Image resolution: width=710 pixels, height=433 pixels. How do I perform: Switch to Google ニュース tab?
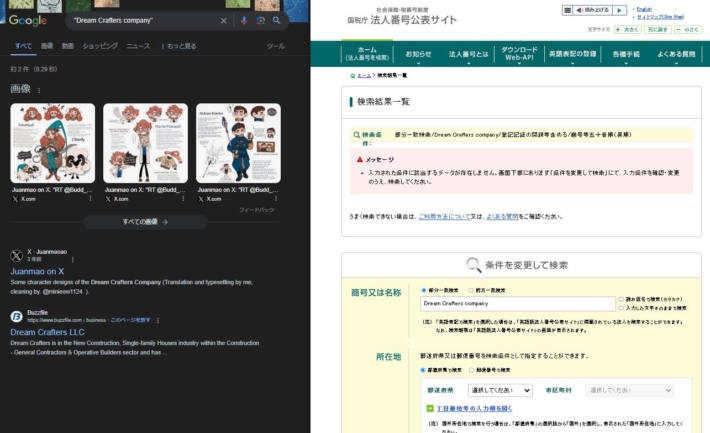point(138,46)
